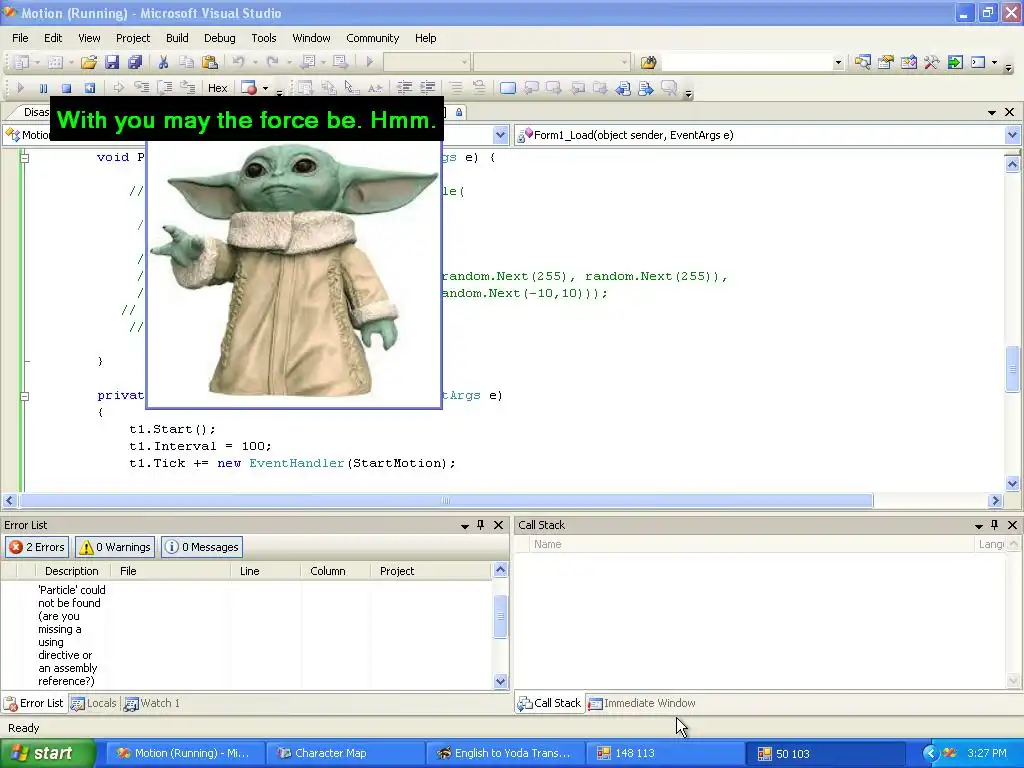Click the Start Page green arrow icon

[x=955, y=62]
